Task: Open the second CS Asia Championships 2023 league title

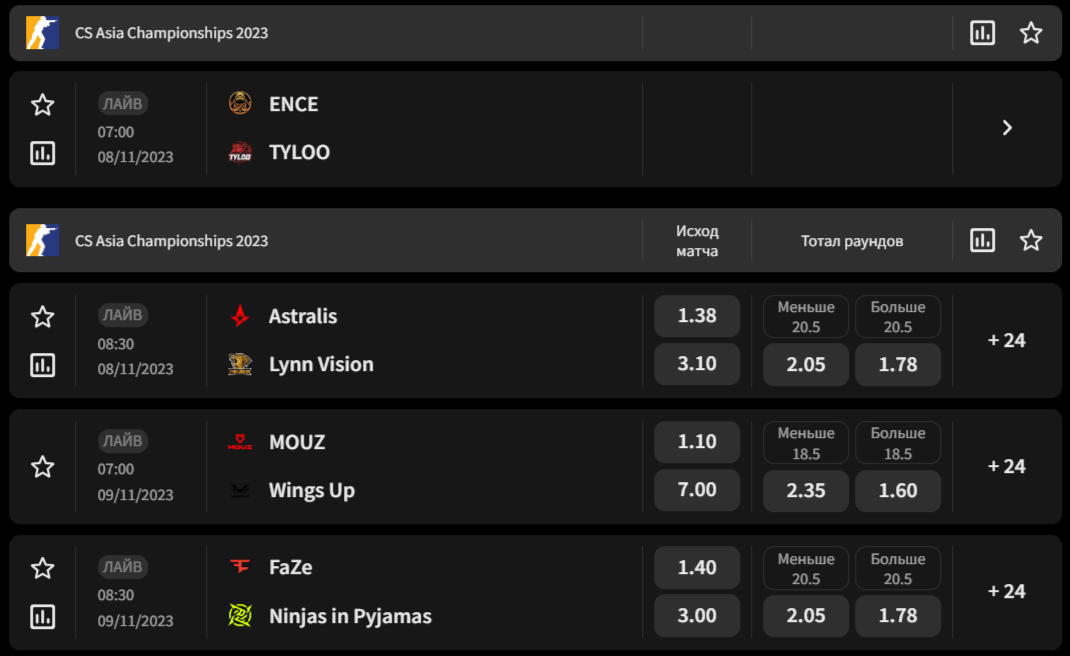Action: pos(171,241)
